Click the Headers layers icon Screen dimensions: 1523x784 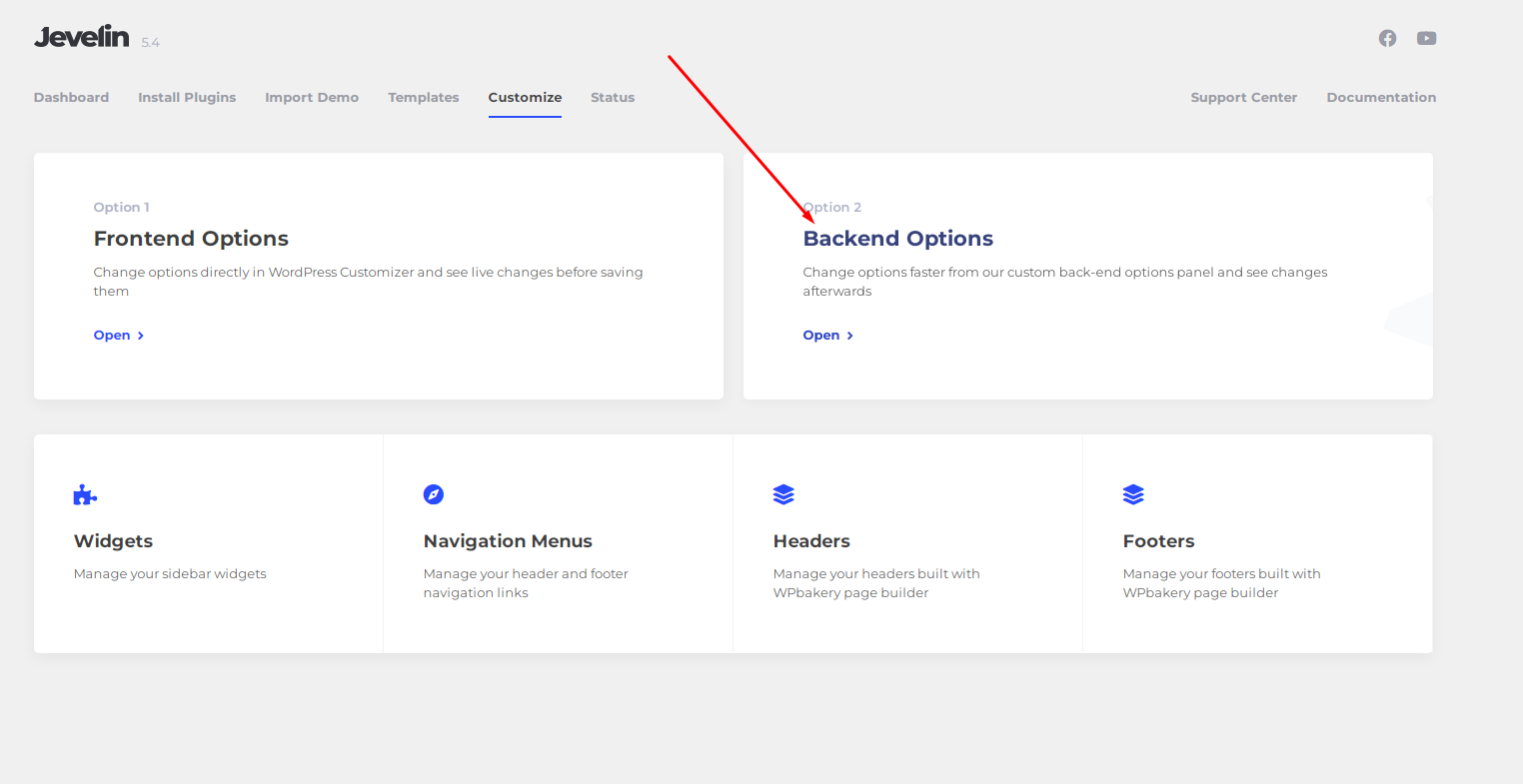click(x=783, y=494)
